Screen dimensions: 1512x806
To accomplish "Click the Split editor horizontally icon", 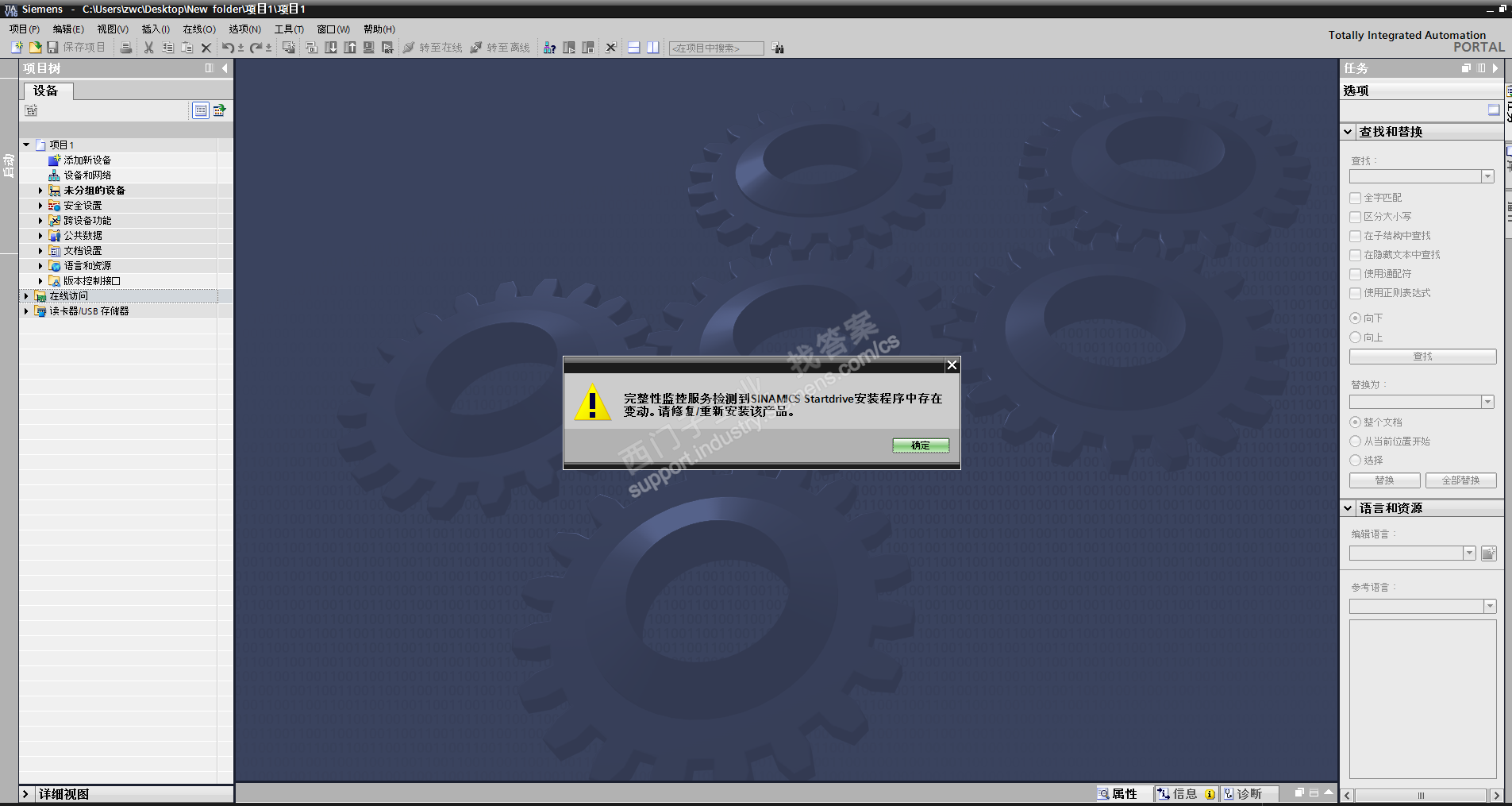I will pyautogui.click(x=634, y=48).
